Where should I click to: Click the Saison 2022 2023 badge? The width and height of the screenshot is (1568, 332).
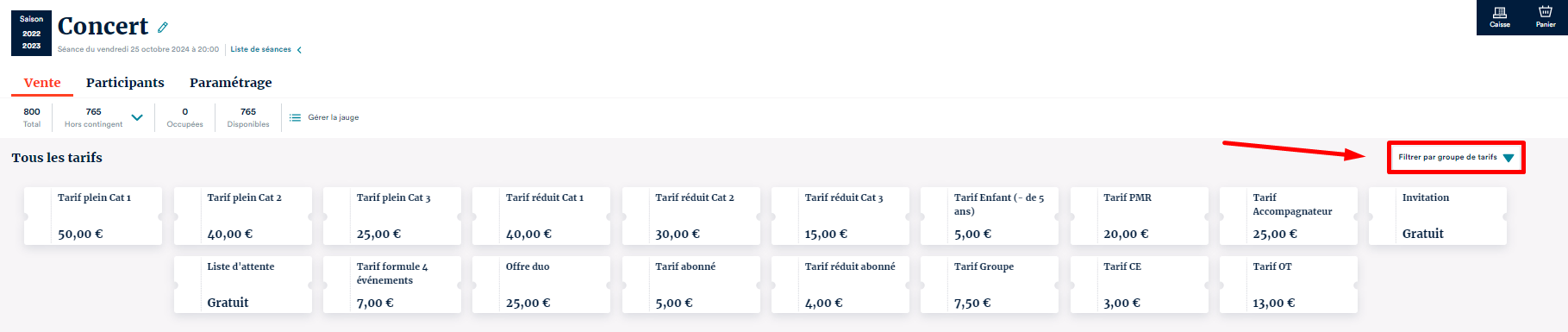[x=31, y=33]
